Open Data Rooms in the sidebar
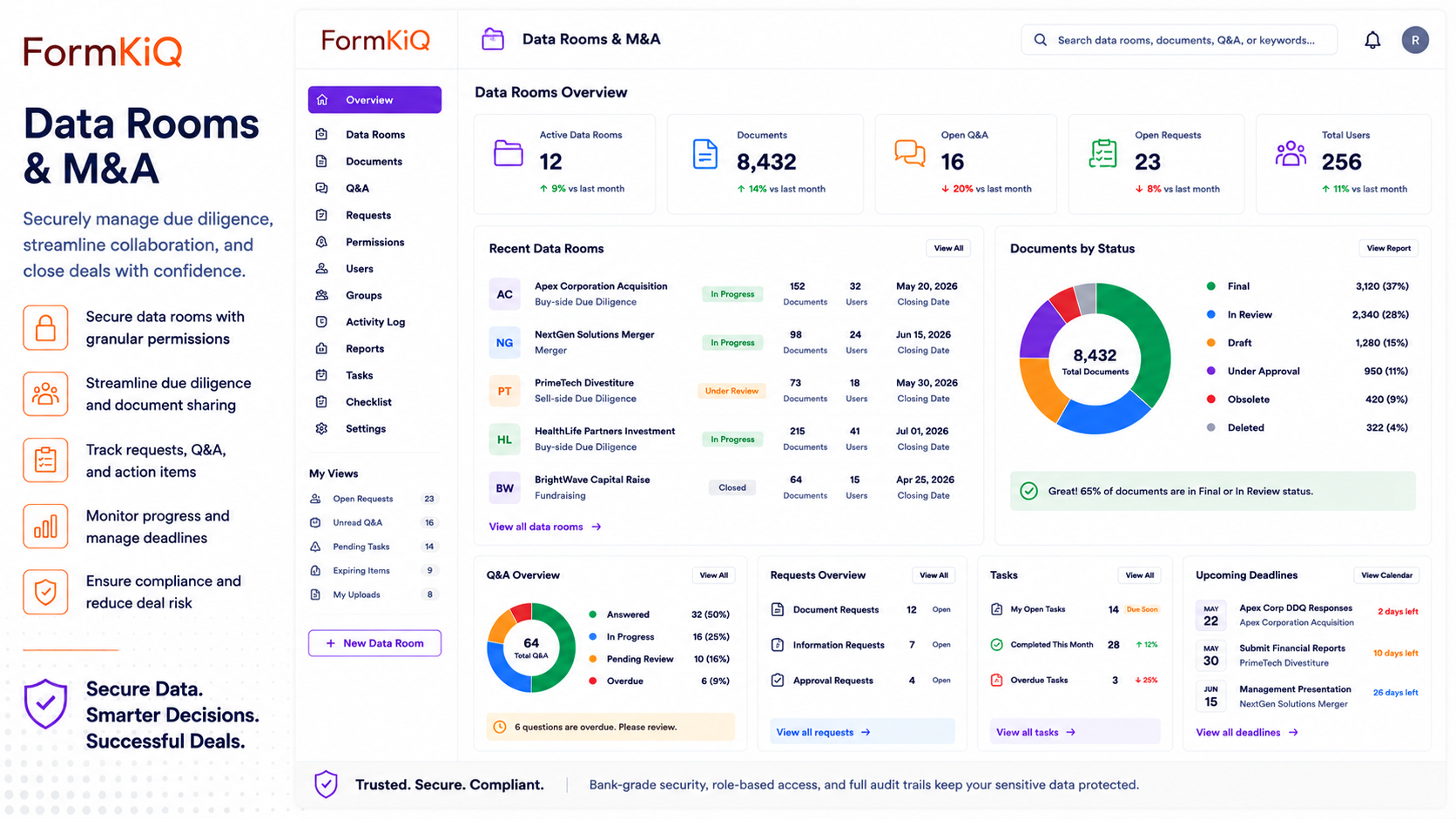This screenshot has width=1456, height=819. pos(374,135)
